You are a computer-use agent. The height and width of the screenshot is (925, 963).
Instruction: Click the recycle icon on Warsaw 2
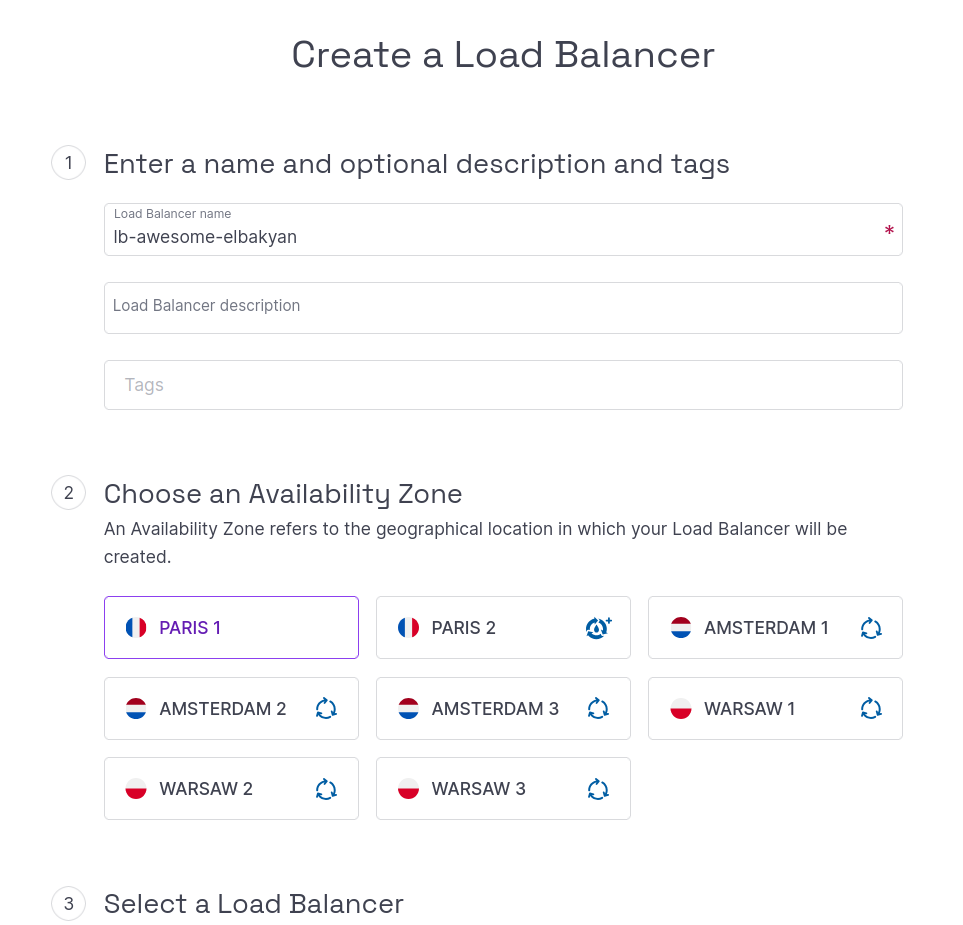(x=326, y=789)
